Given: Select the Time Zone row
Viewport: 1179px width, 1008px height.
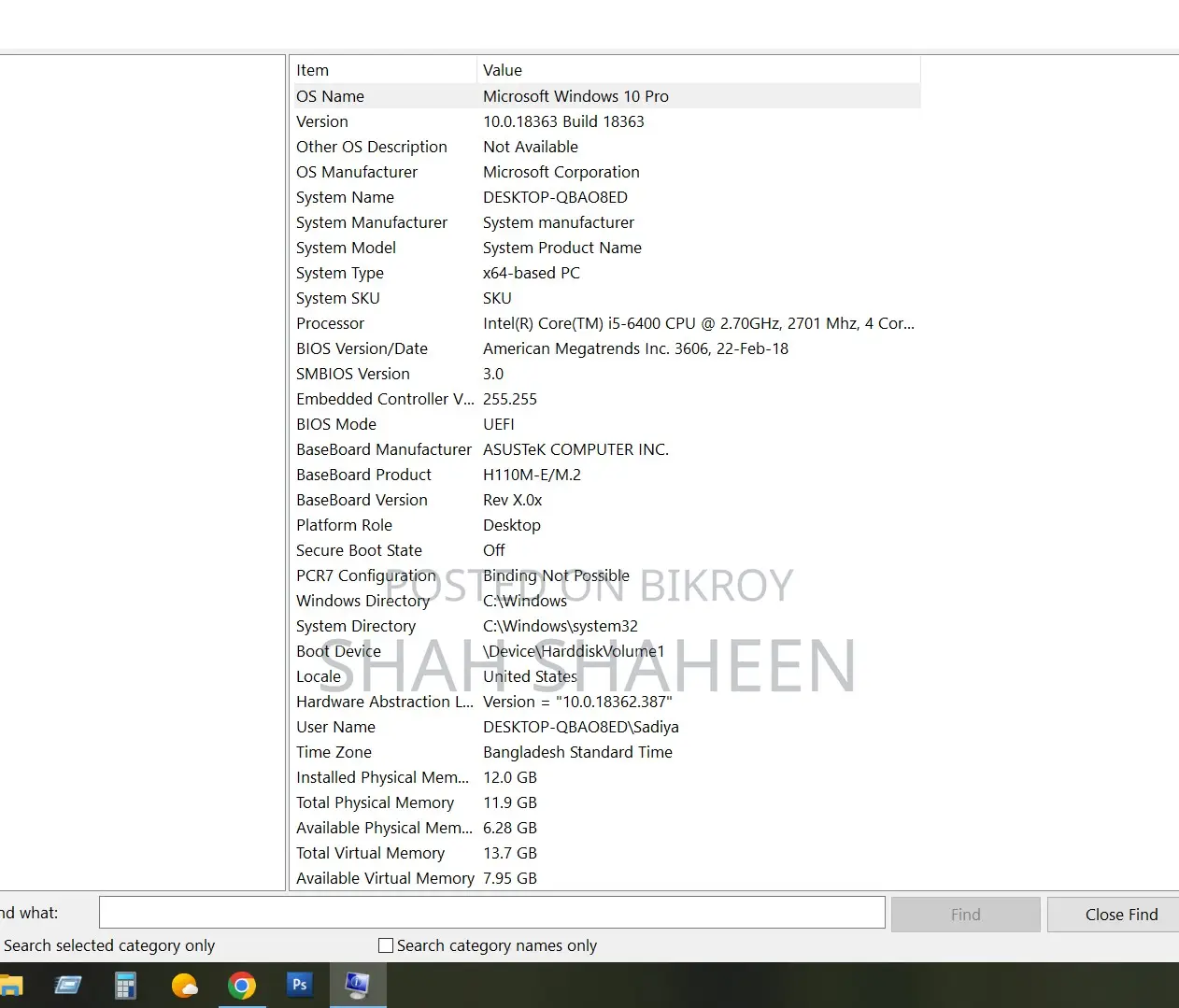Looking at the screenshot, I should pyautogui.click(x=607, y=752).
